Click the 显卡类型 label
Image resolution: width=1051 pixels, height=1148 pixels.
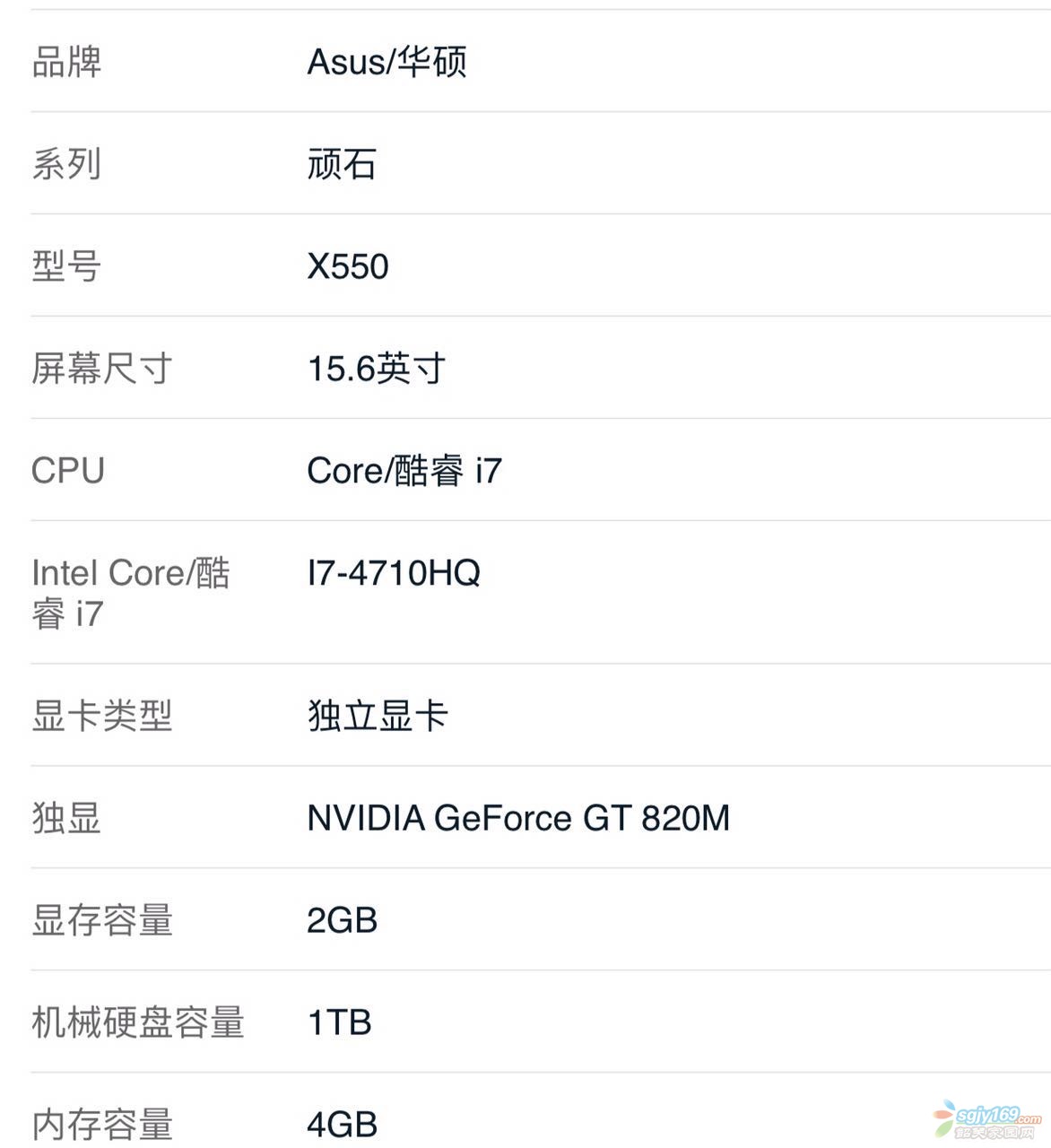pyautogui.click(x=101, y=716)
